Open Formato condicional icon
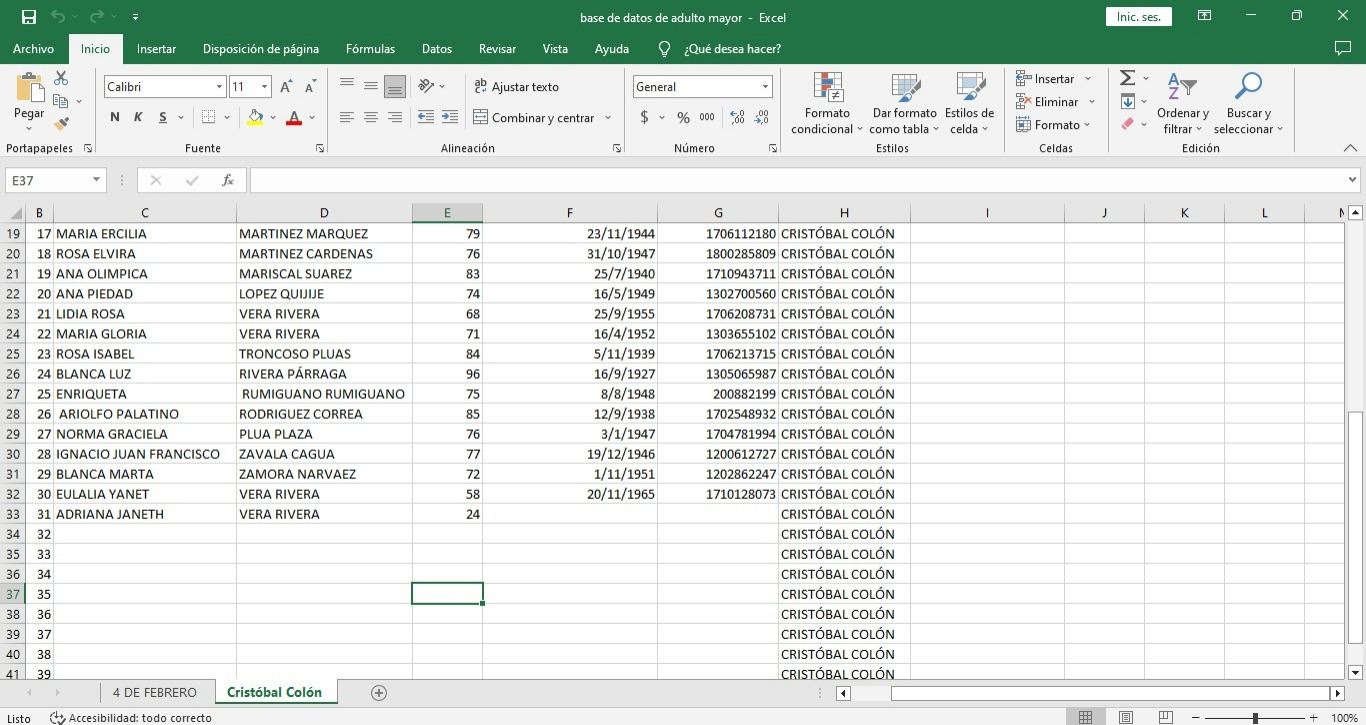The width and height of the screenshot is (1366, 725). pyautogui.click(x=827, y=90)
